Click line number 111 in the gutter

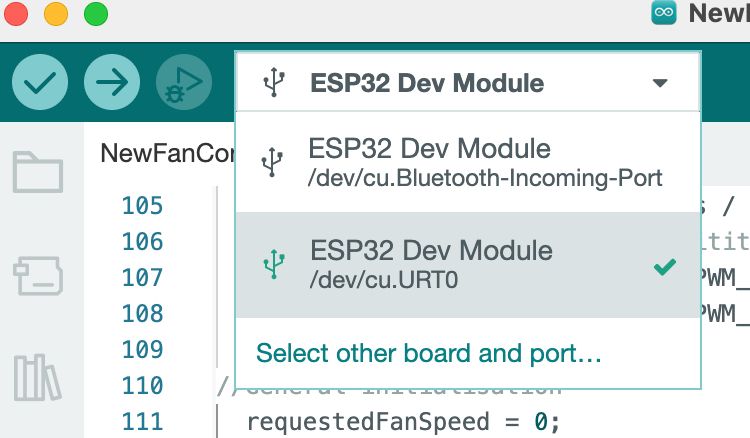point(143,422)
